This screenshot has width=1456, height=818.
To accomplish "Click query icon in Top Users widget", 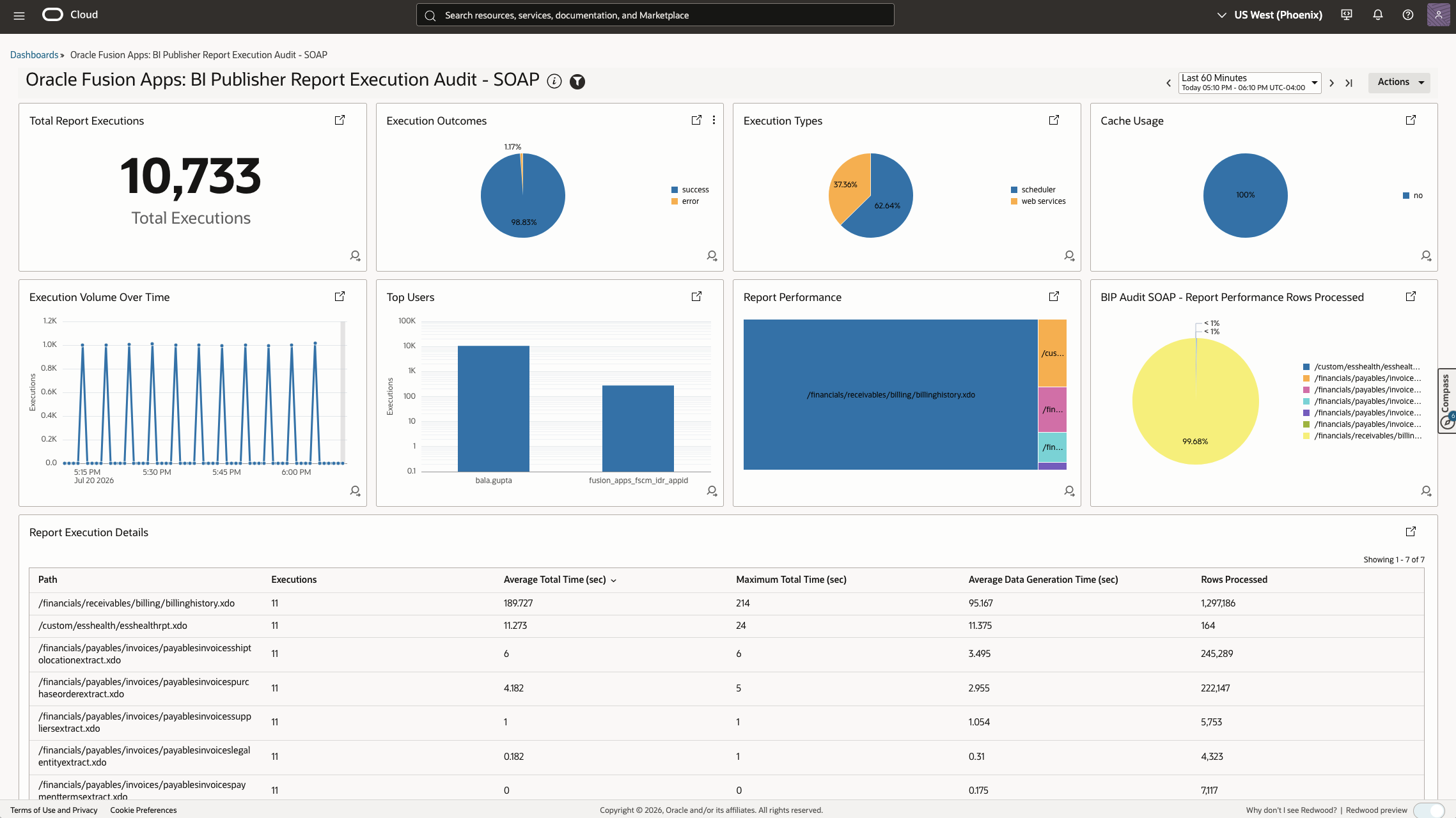I will pos(712,491).
